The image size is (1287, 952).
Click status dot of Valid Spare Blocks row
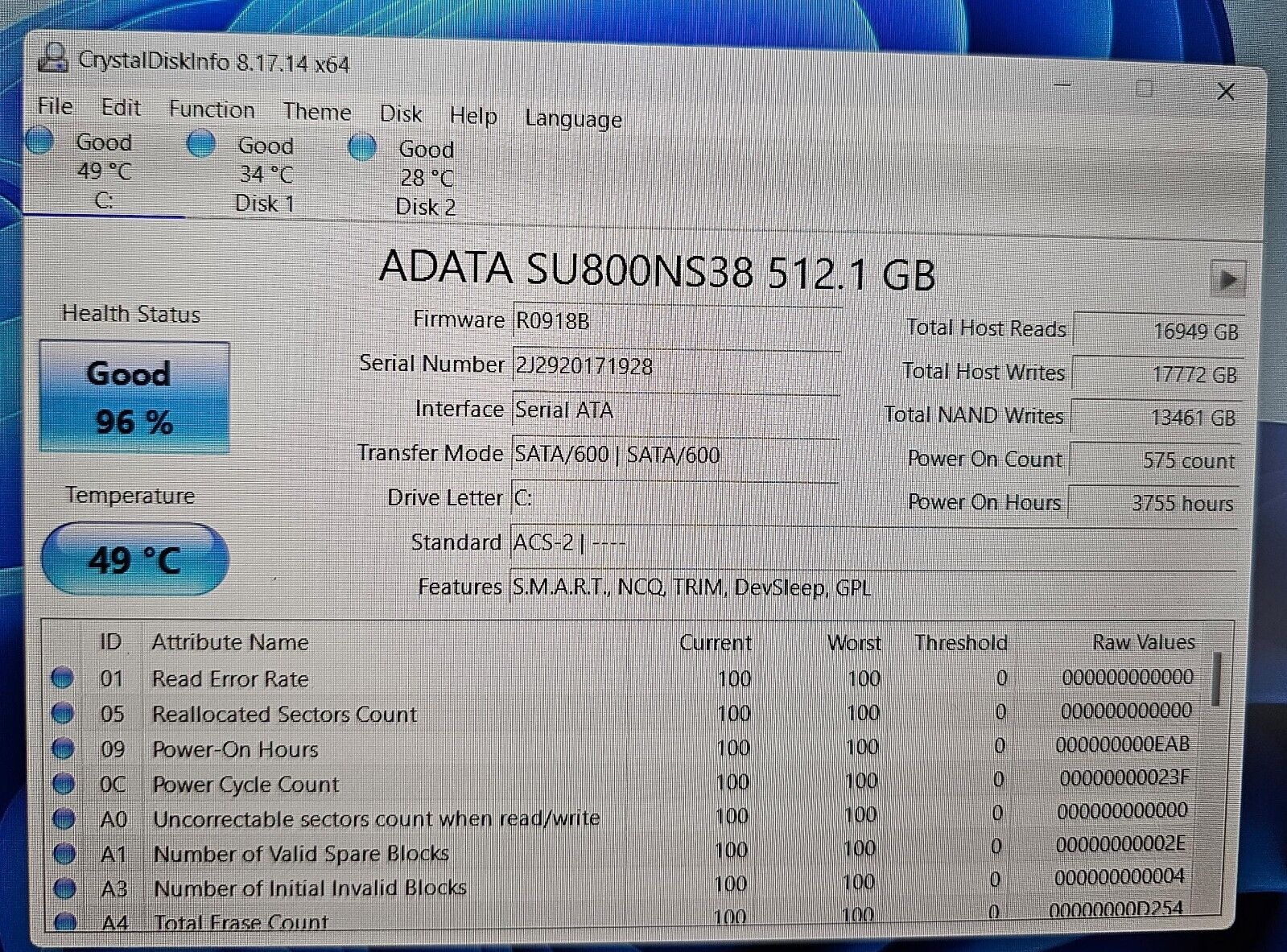tap(64, 853)
